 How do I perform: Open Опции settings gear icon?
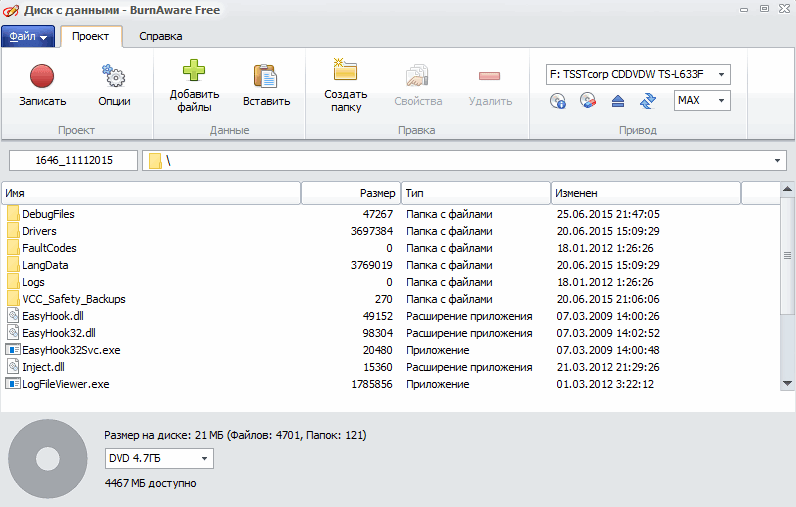click(114, 76)
